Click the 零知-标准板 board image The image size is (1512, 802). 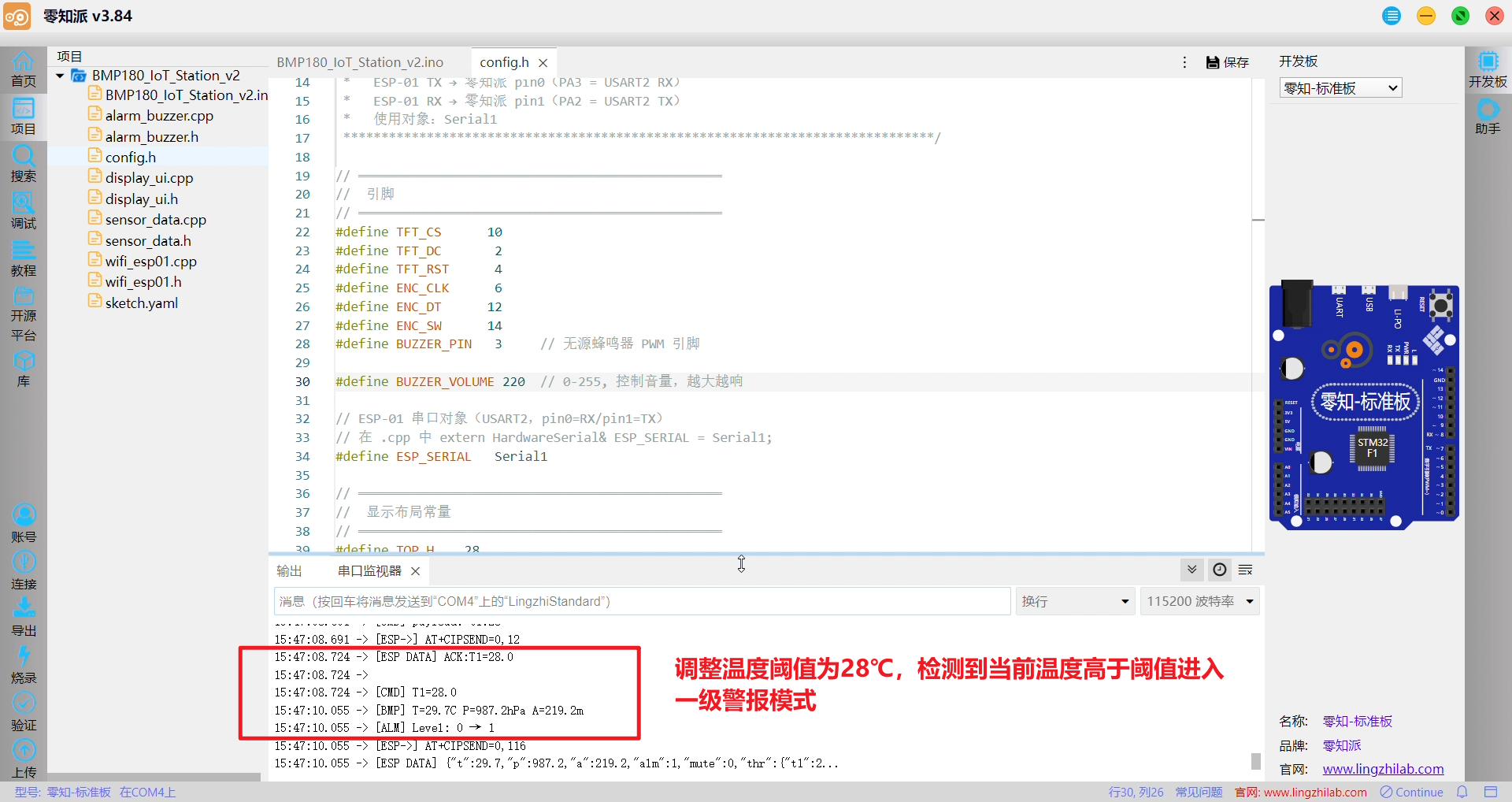(1364, 405)
